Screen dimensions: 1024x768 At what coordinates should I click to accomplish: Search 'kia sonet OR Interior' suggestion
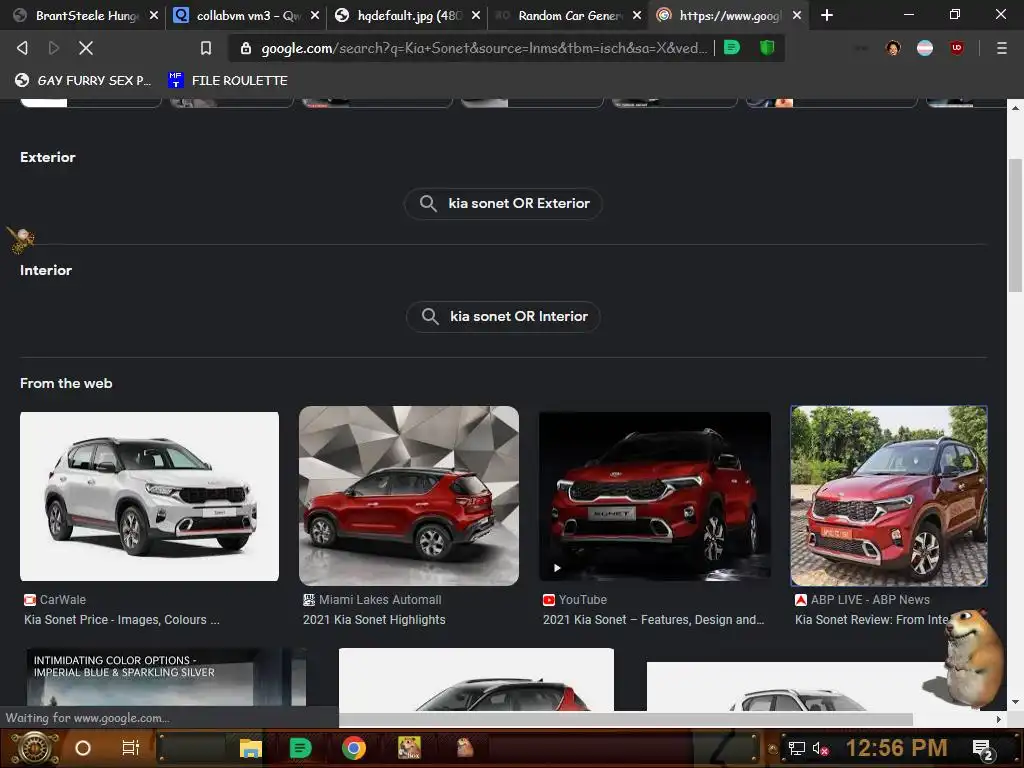click(x=503, y=316)
